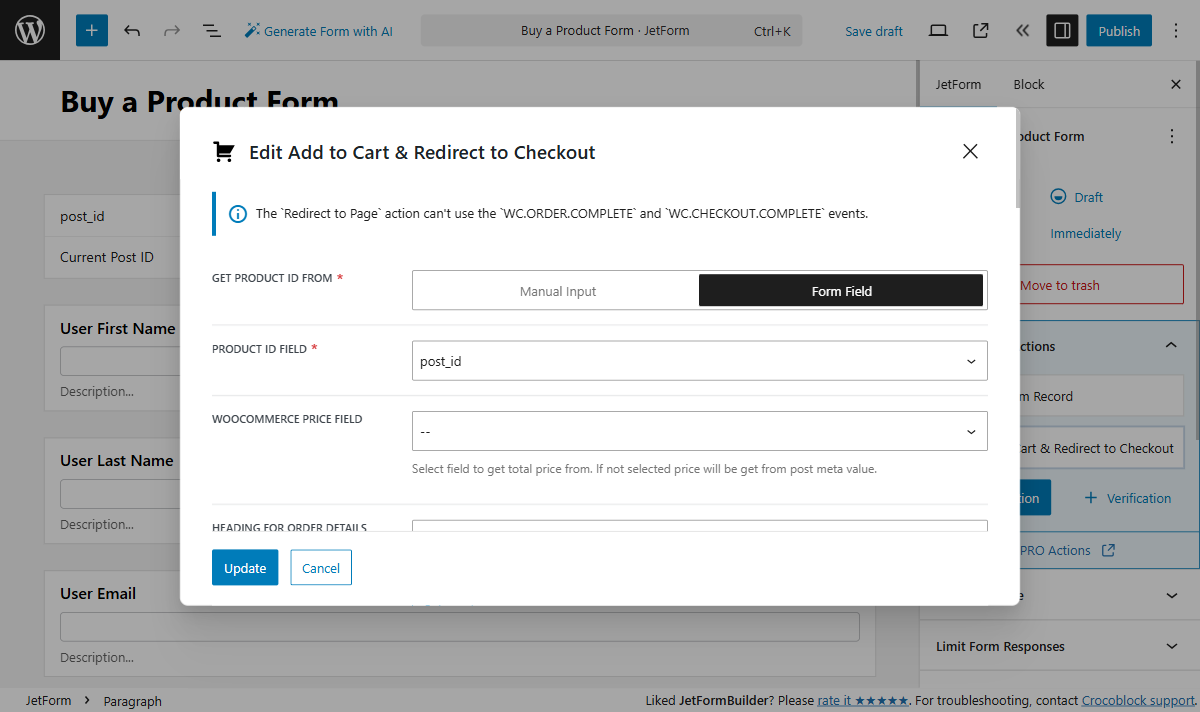
Task: Click the cart icon in dialog header
Action: tap(224, 152)
